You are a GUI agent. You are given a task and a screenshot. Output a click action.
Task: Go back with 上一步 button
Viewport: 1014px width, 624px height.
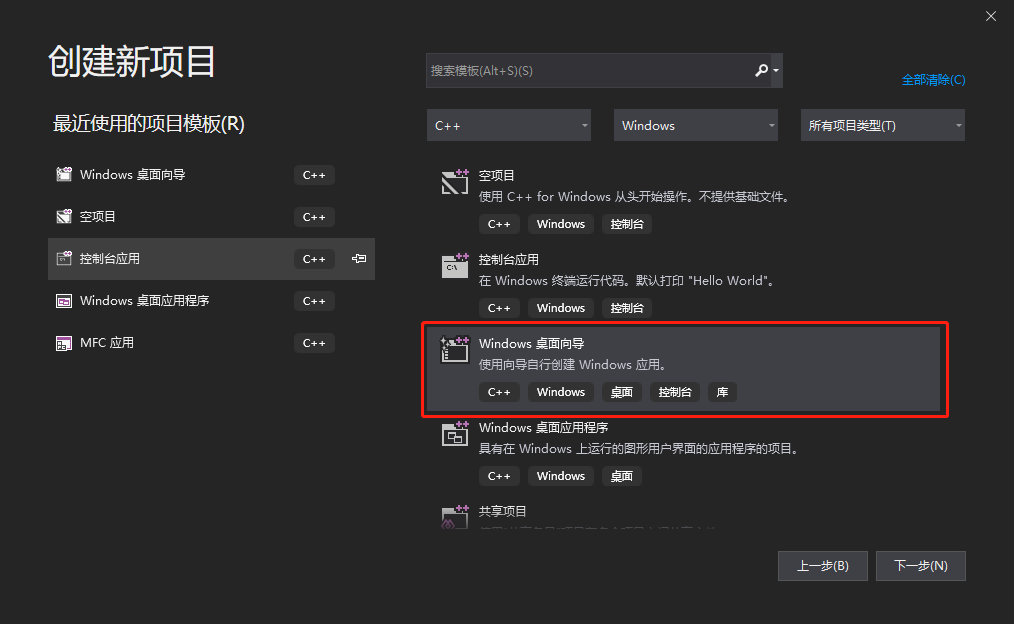pos(823,566)
